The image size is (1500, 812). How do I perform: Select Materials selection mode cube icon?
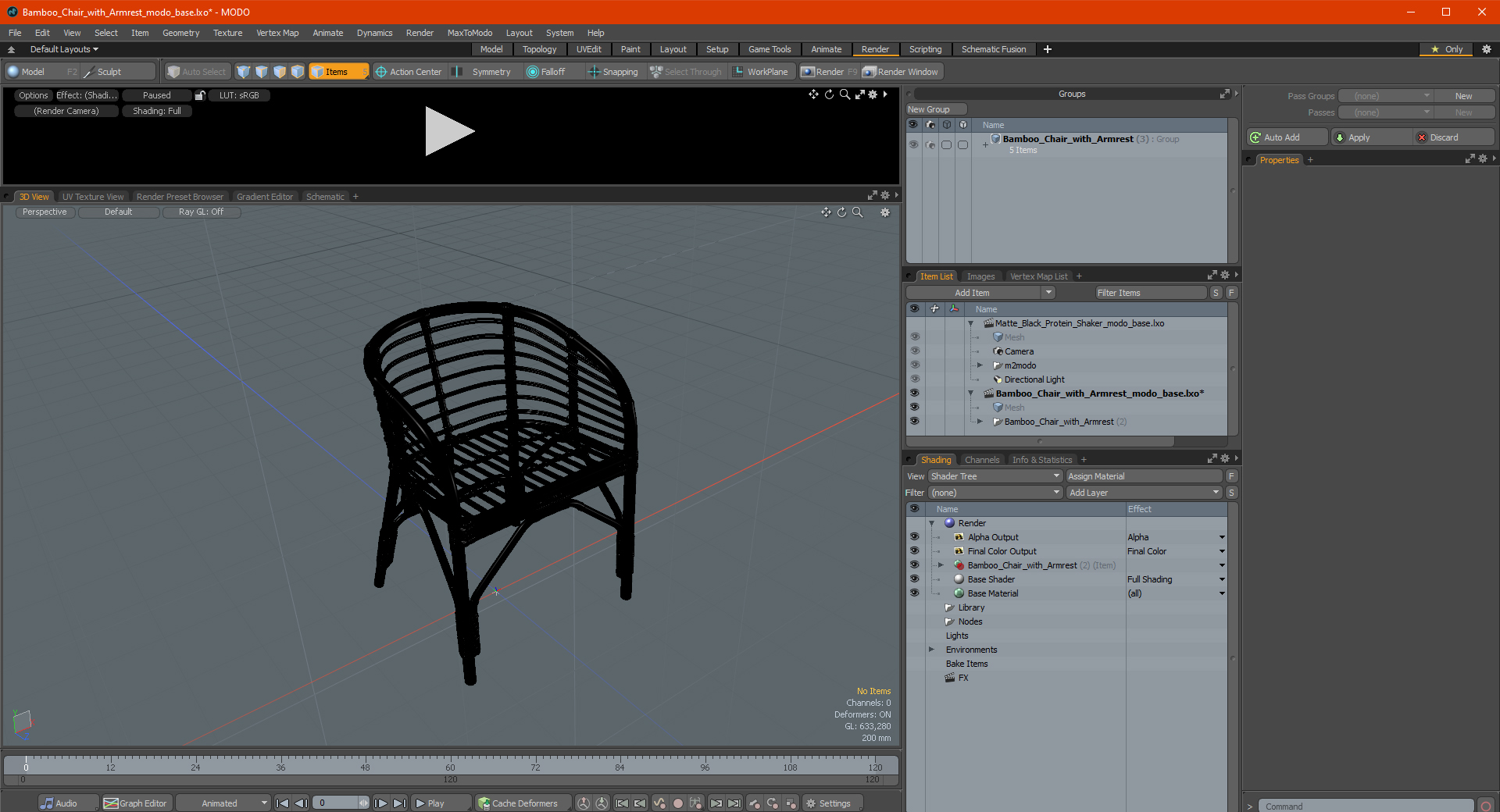click(298, 72)
